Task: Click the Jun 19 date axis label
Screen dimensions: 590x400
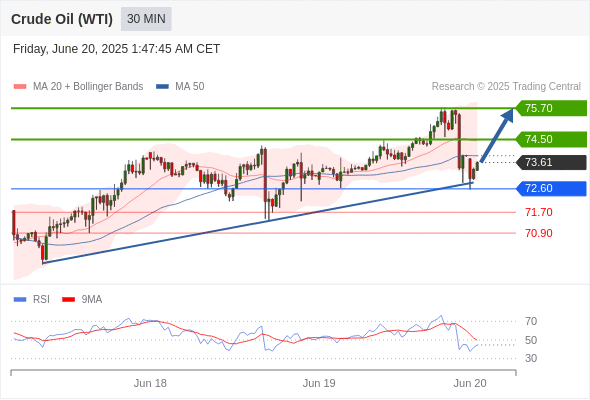Action: point(319,383)
